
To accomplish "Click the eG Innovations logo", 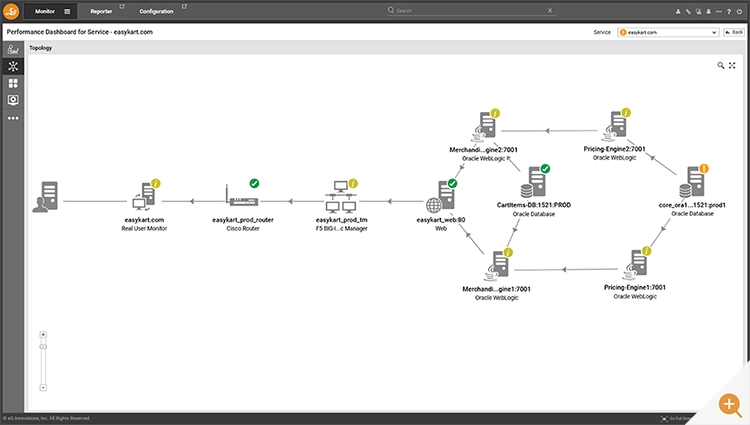I will pyautogui.click(x=11, y=11).
